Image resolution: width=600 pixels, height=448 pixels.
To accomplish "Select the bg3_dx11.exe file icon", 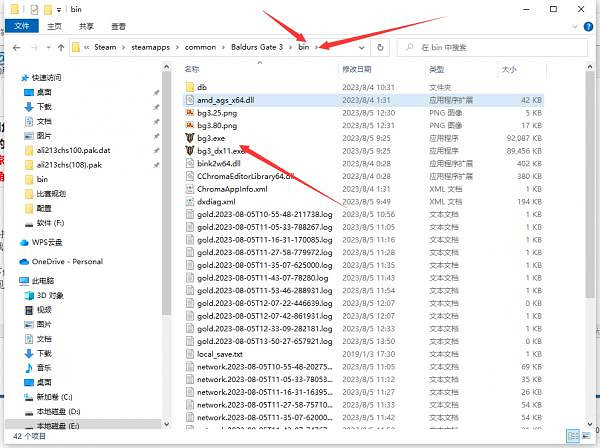I will (189, 151).
